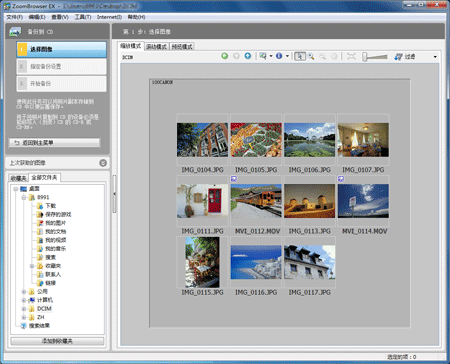This screenshot has height=364, width=450.
Task: Select the zoom in magnifier tool
Action: coord(311,56)
